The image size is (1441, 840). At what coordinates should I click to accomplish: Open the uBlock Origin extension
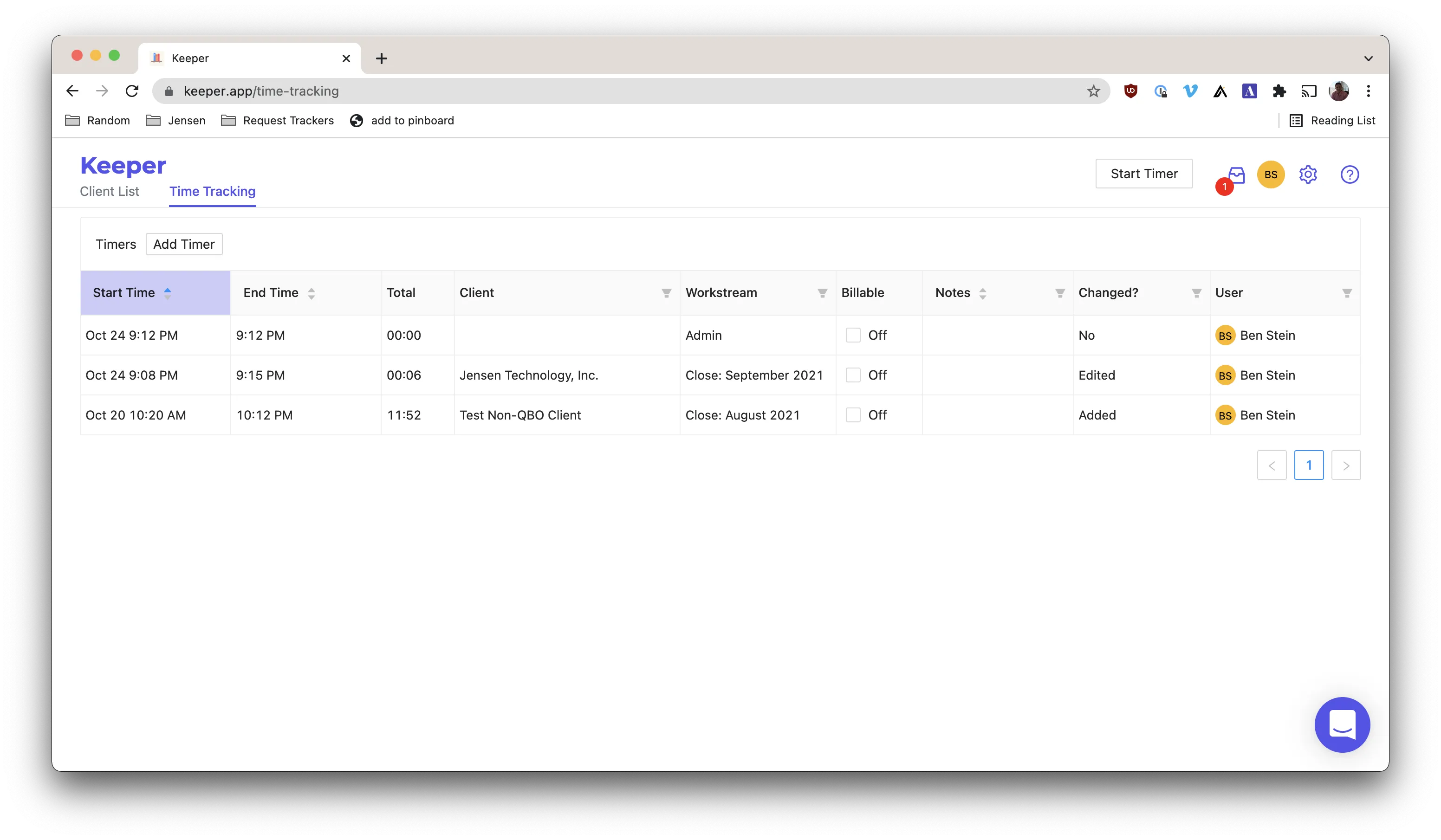coord(1130,91)
